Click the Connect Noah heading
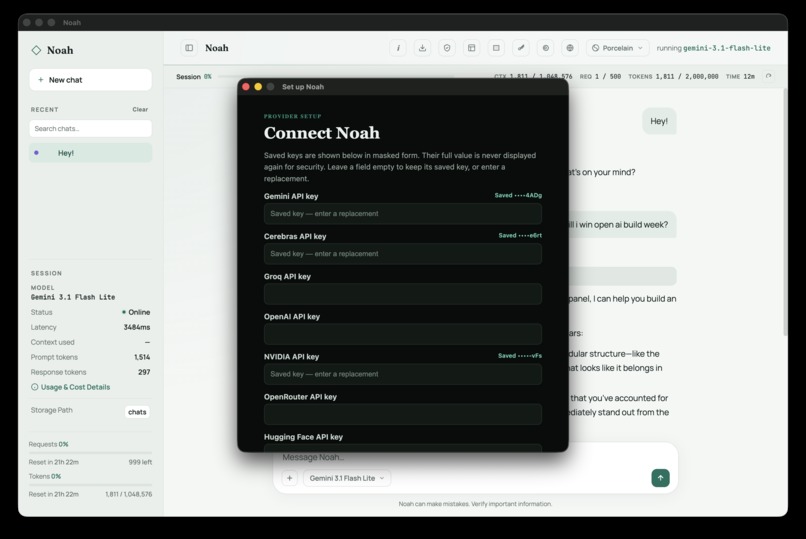Image resolution: width=806 pixels, height=539 pixels. click(322, 133)
